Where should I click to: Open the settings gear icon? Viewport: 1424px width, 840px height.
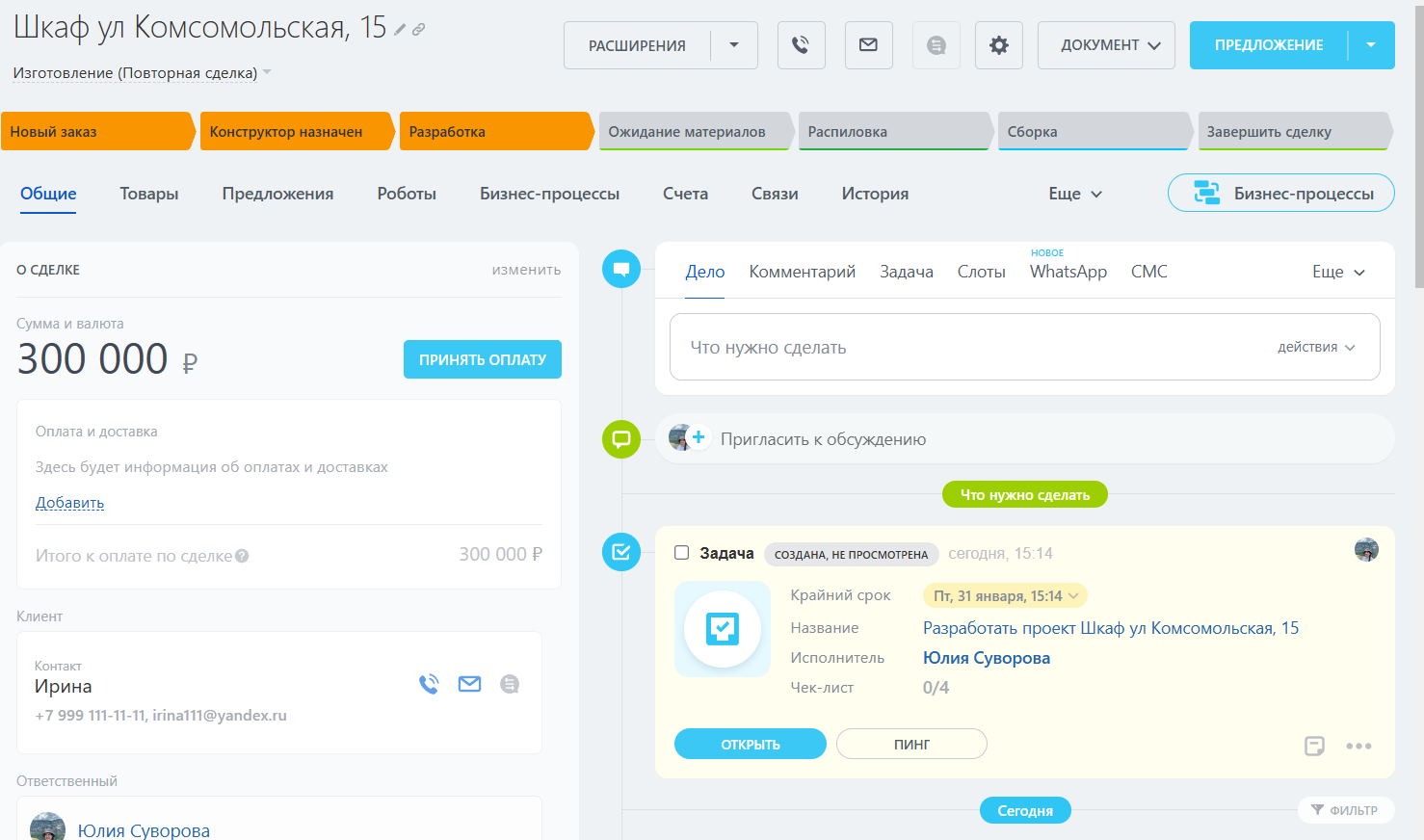(998, 45)
